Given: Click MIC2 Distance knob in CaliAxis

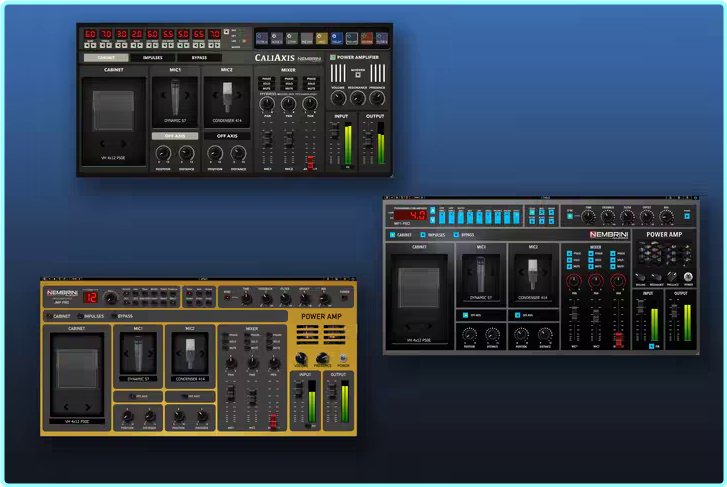Looking at the screenshot, I should tap(238, 153).
